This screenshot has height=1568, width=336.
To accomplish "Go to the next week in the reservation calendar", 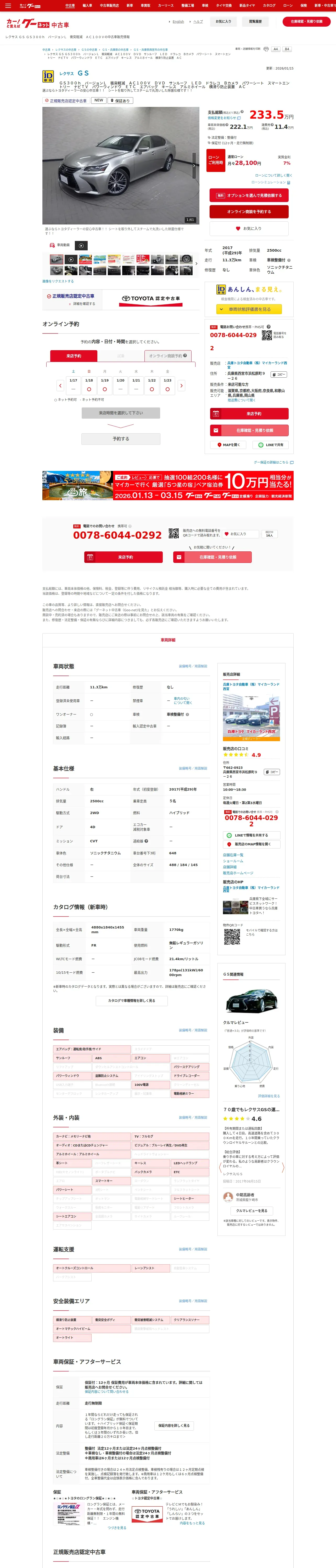I will coord(181,385).
